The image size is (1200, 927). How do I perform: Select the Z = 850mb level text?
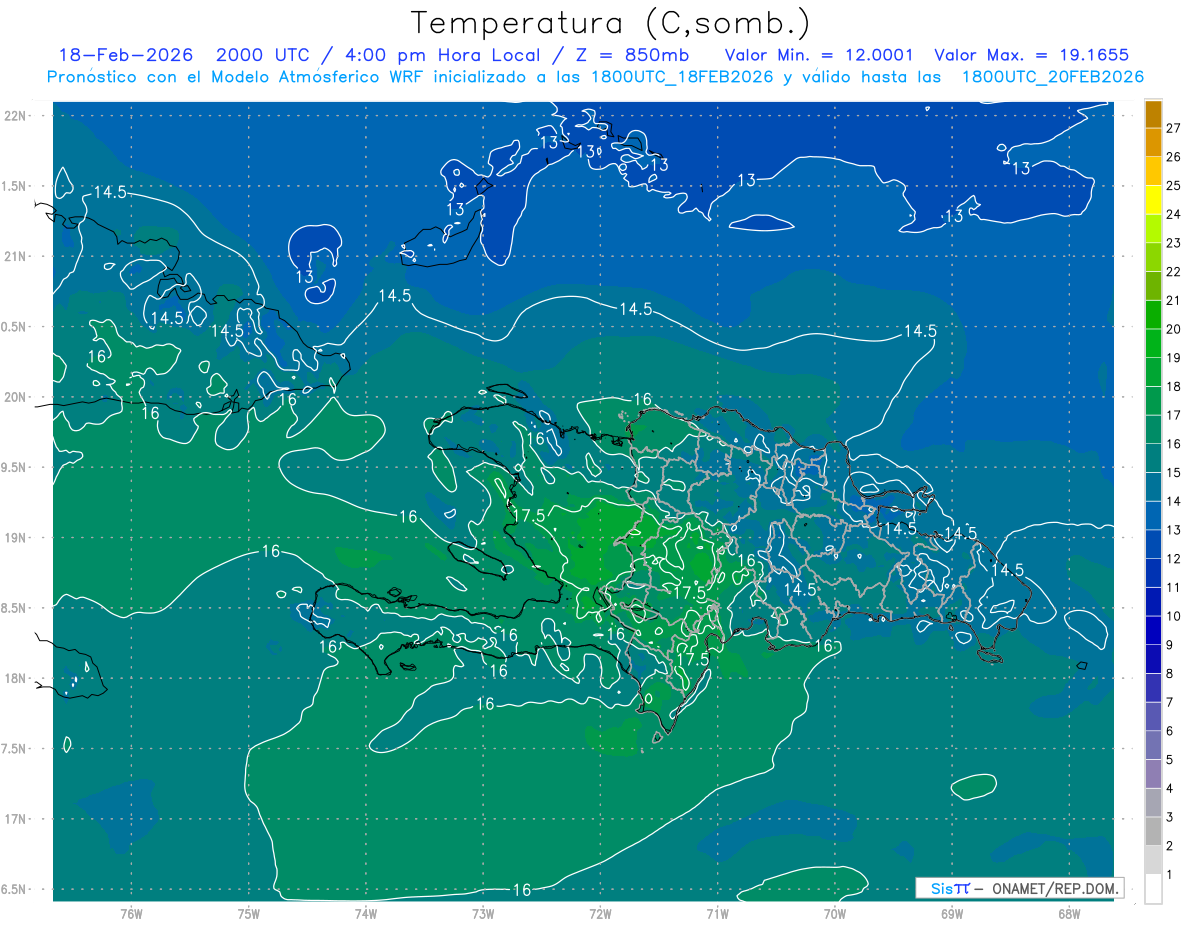click(638, 55)
